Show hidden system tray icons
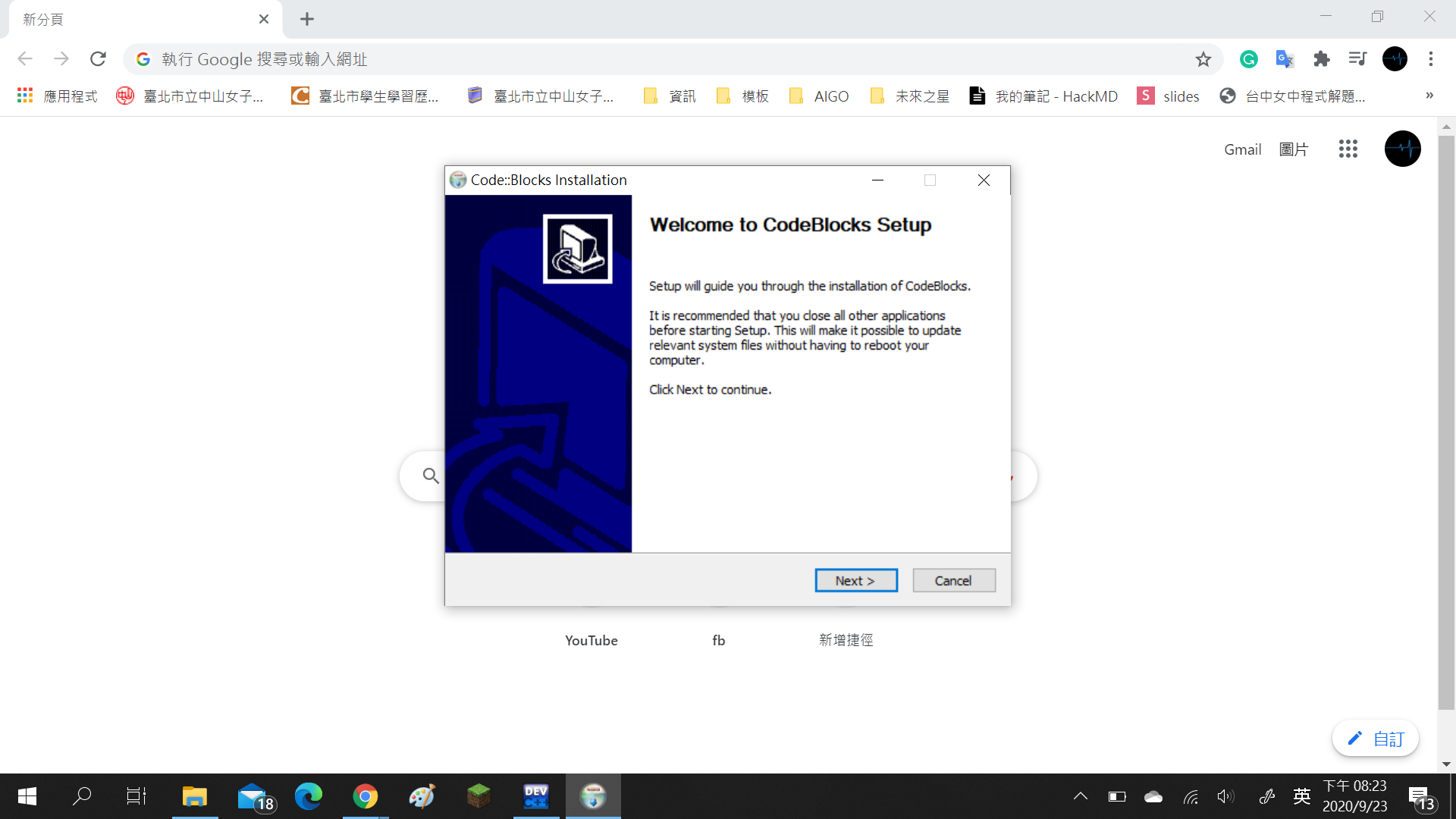The width and height of the screenshot is (1456, 819). (1080, 796)
